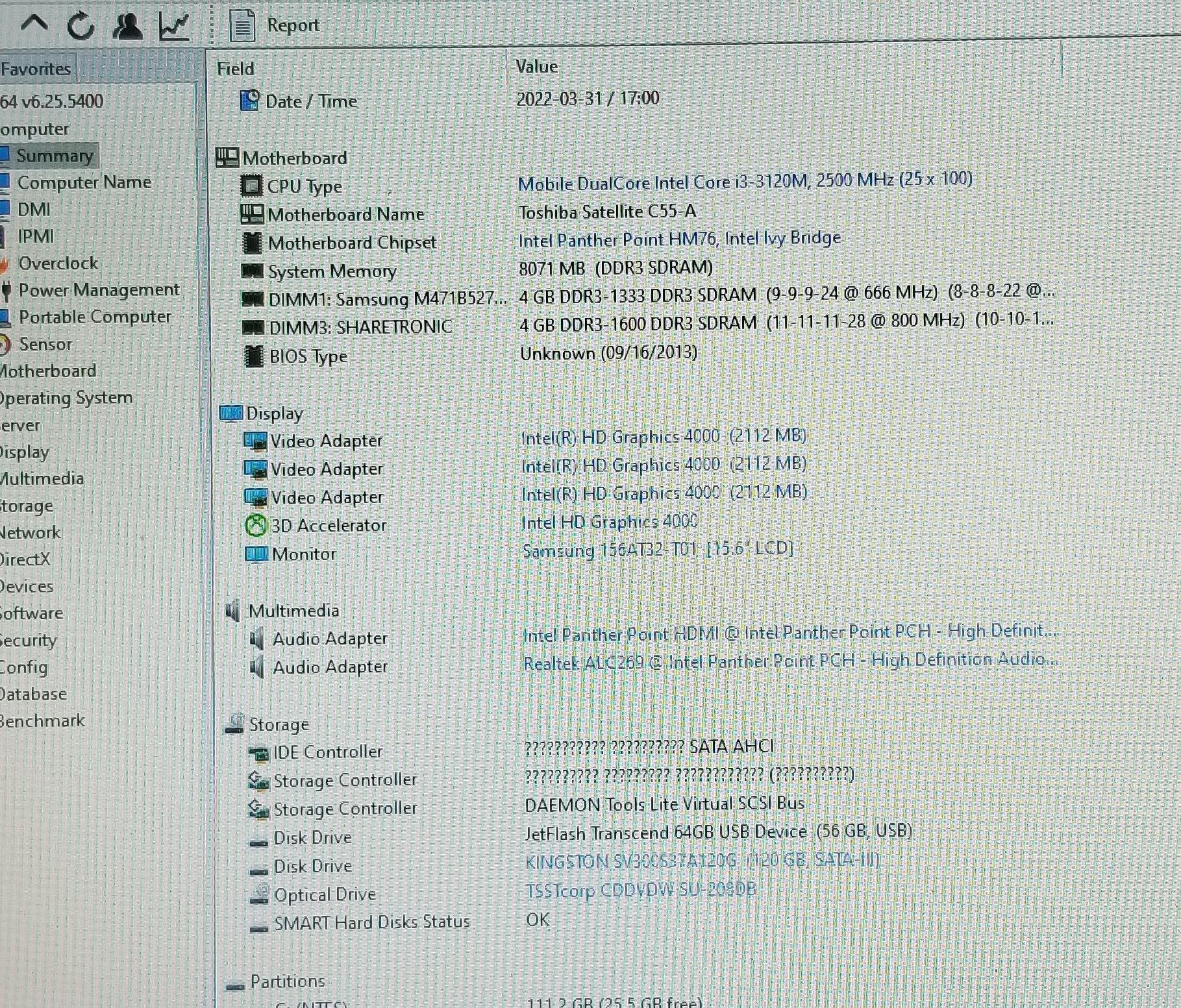This screenshot has height=1008, width=1181.
Task: Click the Value column header
Action: click(536, 66)
